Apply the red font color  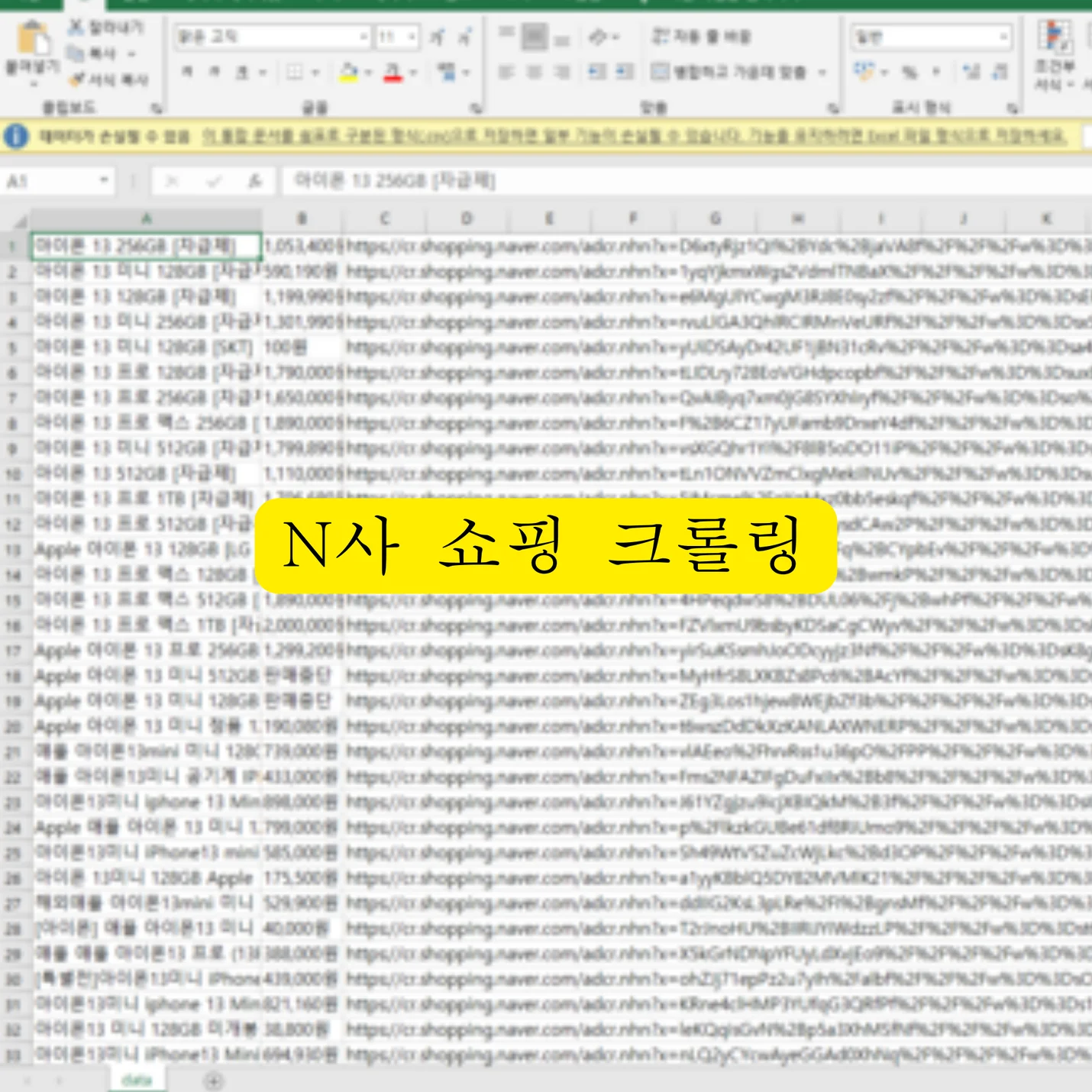click(x=393, y=72)
